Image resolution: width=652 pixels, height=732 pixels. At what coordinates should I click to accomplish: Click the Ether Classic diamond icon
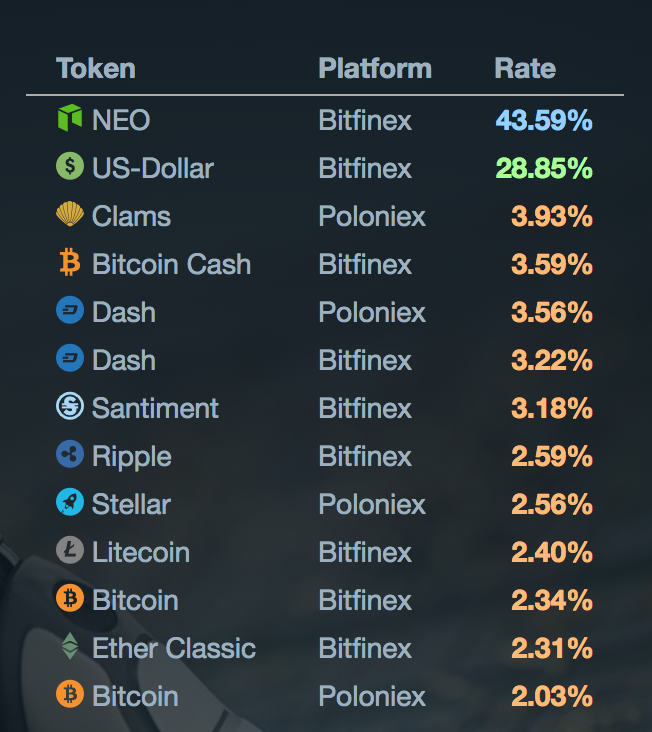(69, 647)
